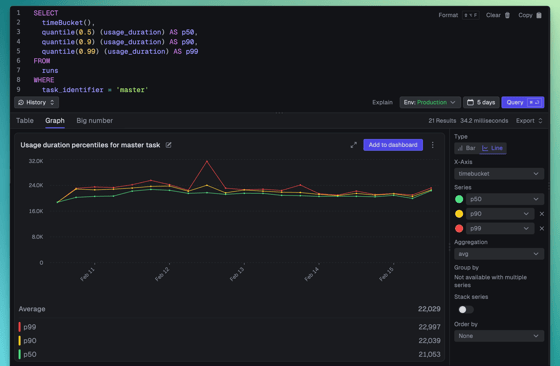The height and width of the screenshot is (366, 560).
Task: Open the Env: Production selector
Action: (x=430, y=102)
